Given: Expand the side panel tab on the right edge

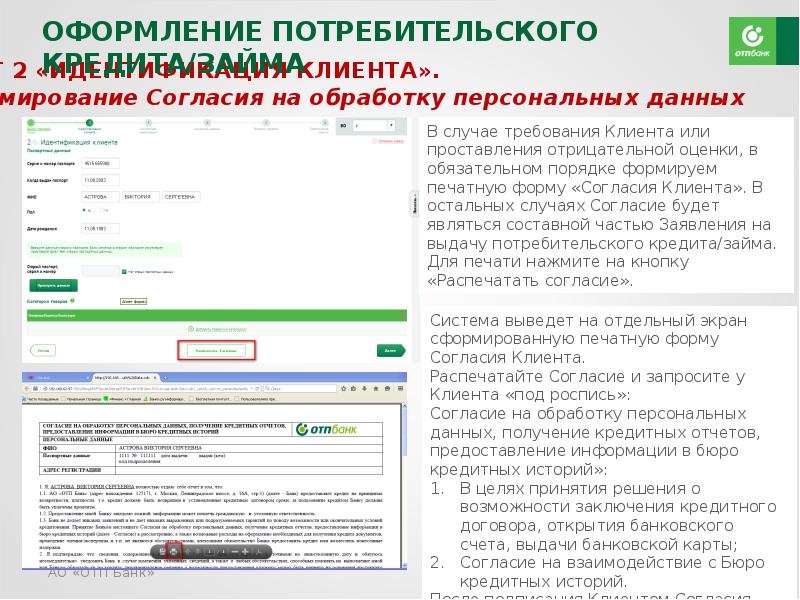Looking at the screenshot, I should pos(413,203).
